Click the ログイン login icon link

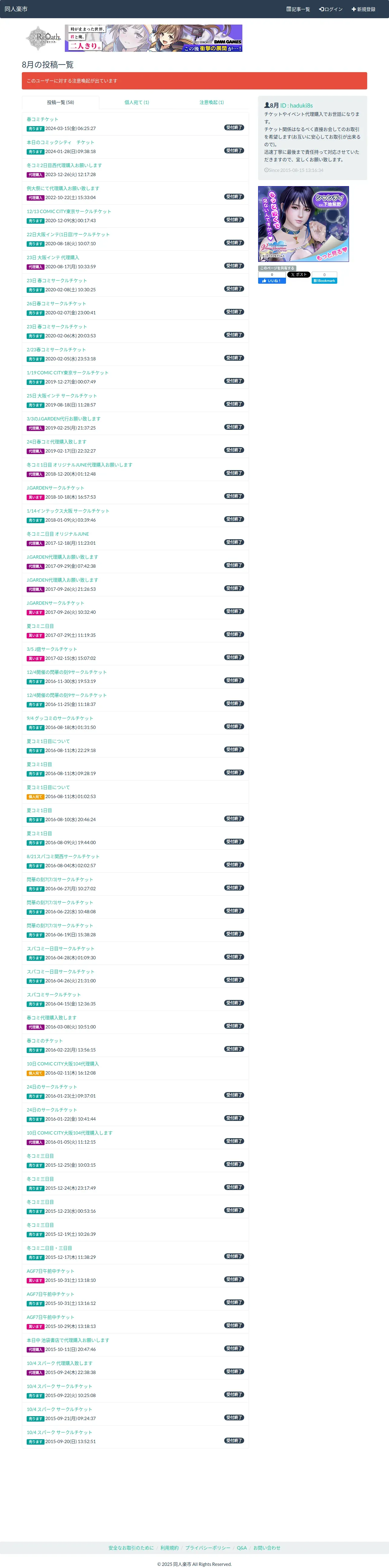[x=331, y=9]
